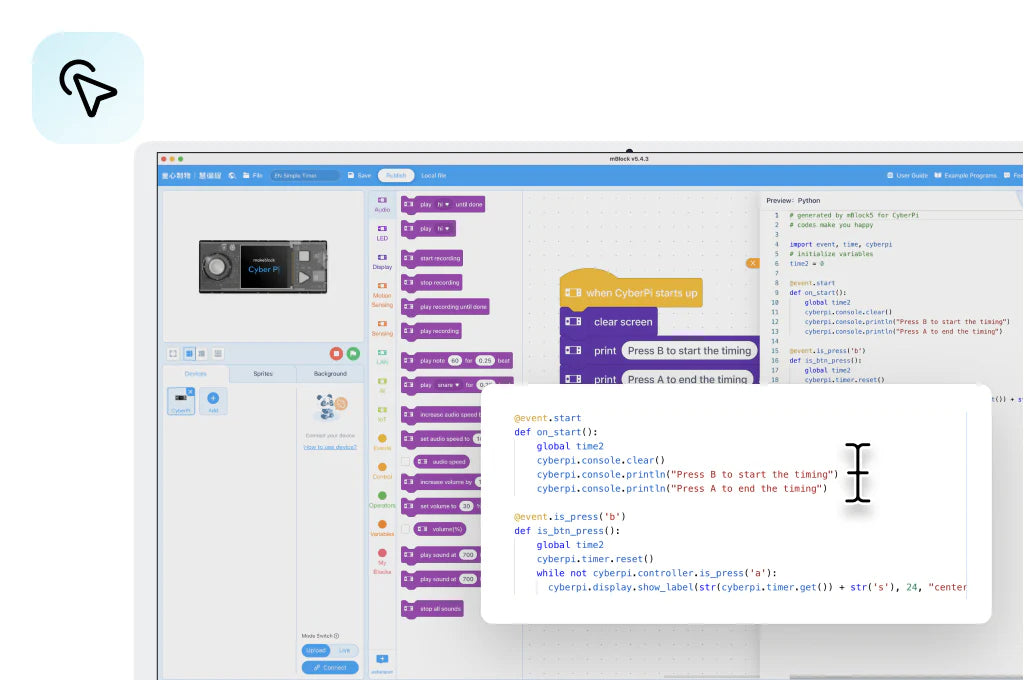Open the Events block category
This screenshot has width=1024, height=680.
[382, 442]
